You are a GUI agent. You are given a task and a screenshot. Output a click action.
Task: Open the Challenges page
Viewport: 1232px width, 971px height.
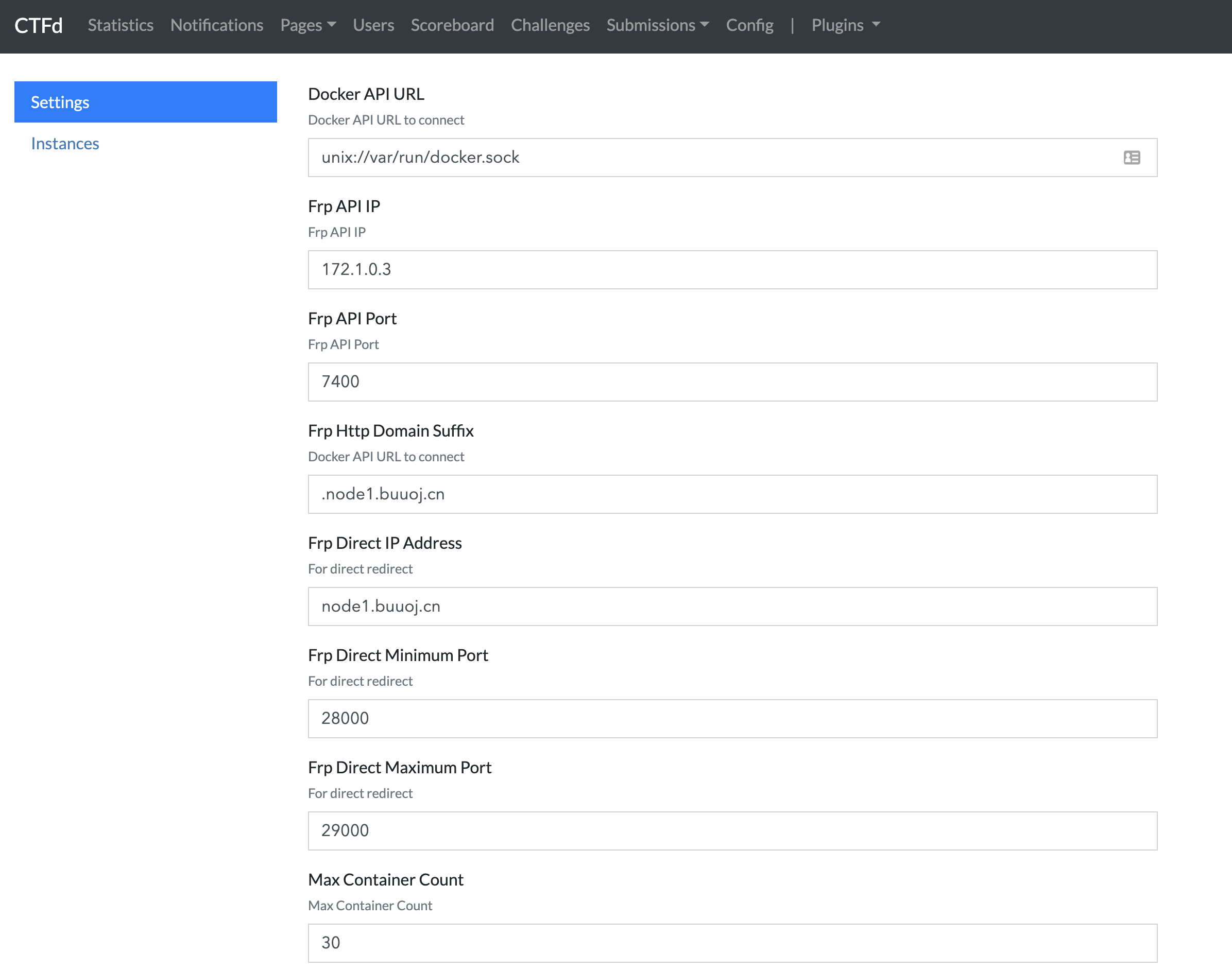coord(550,26)
